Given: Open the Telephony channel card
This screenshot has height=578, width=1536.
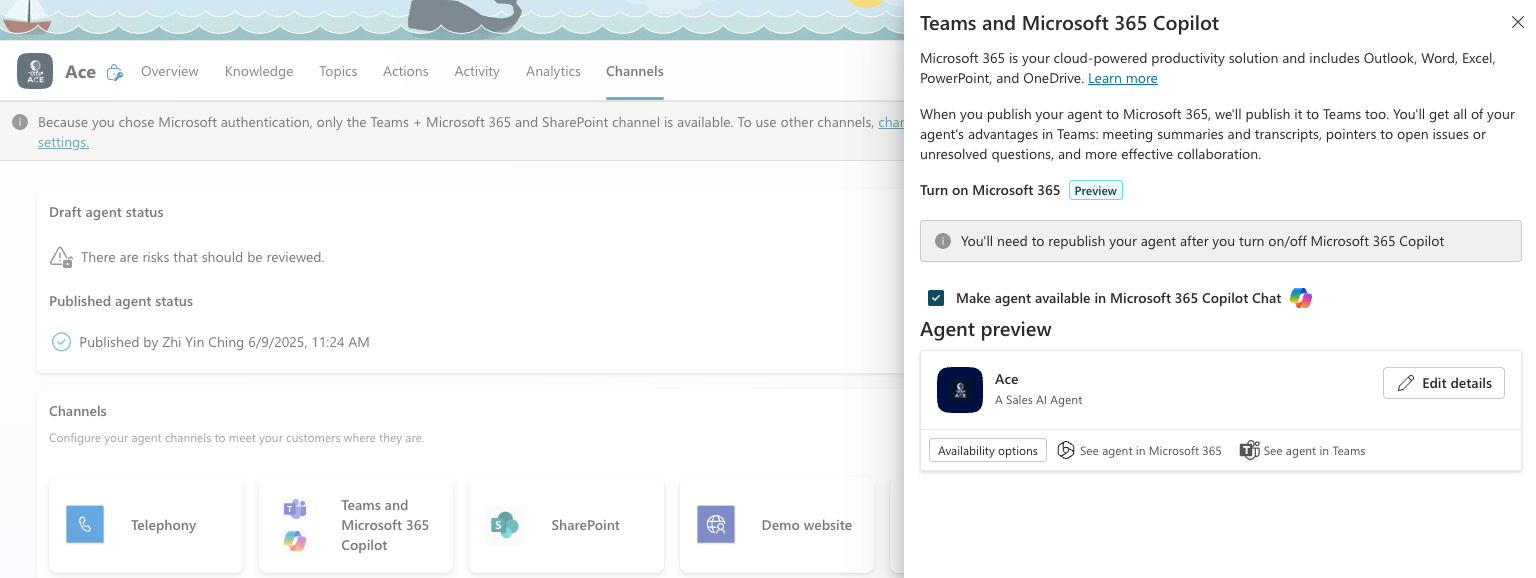Looking at the screenshot, I should coord(146,525).
